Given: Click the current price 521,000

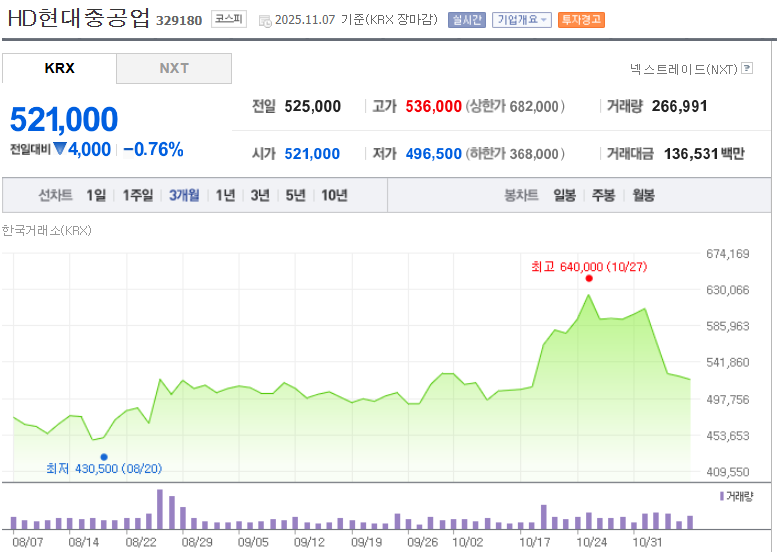Looking at the screenshot, I should (64, 119).
